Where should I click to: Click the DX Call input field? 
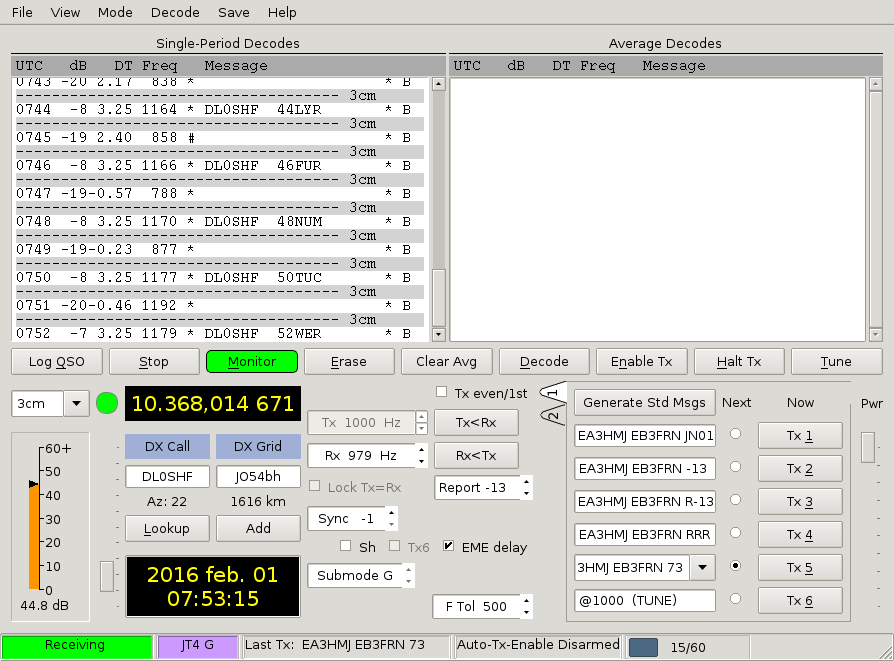click(167, 477)
